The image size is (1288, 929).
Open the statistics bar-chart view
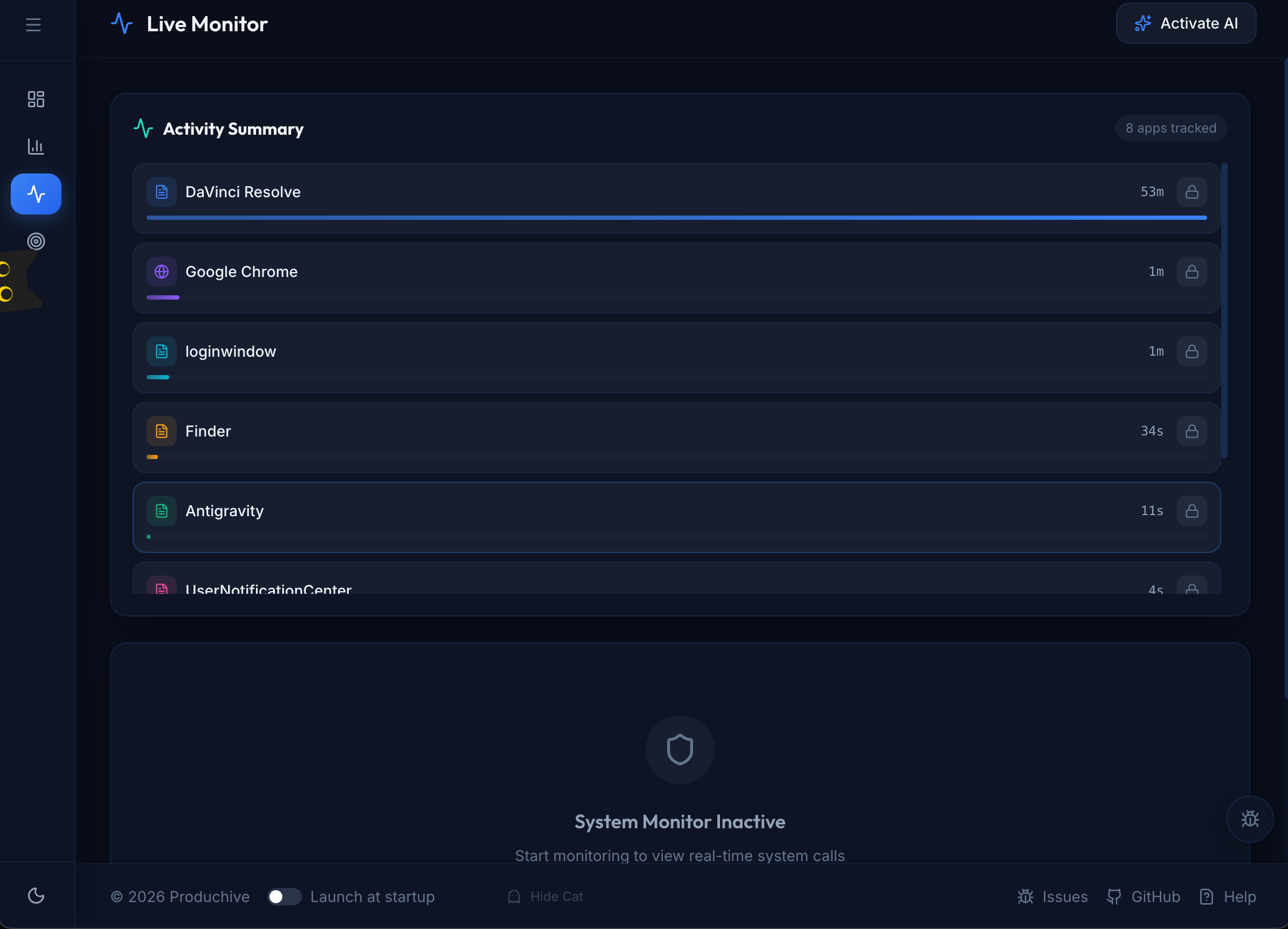click(x=36, y=146)
